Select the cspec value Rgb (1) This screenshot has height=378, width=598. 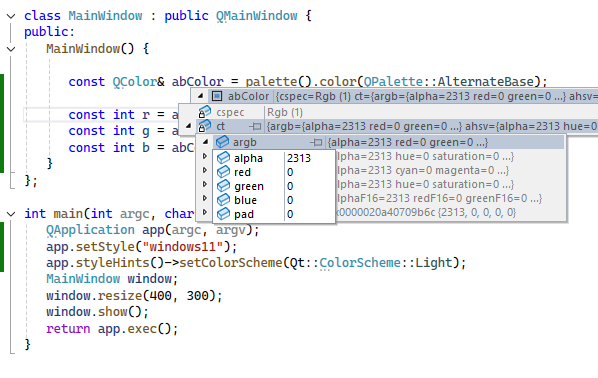[x=285, y=113]
